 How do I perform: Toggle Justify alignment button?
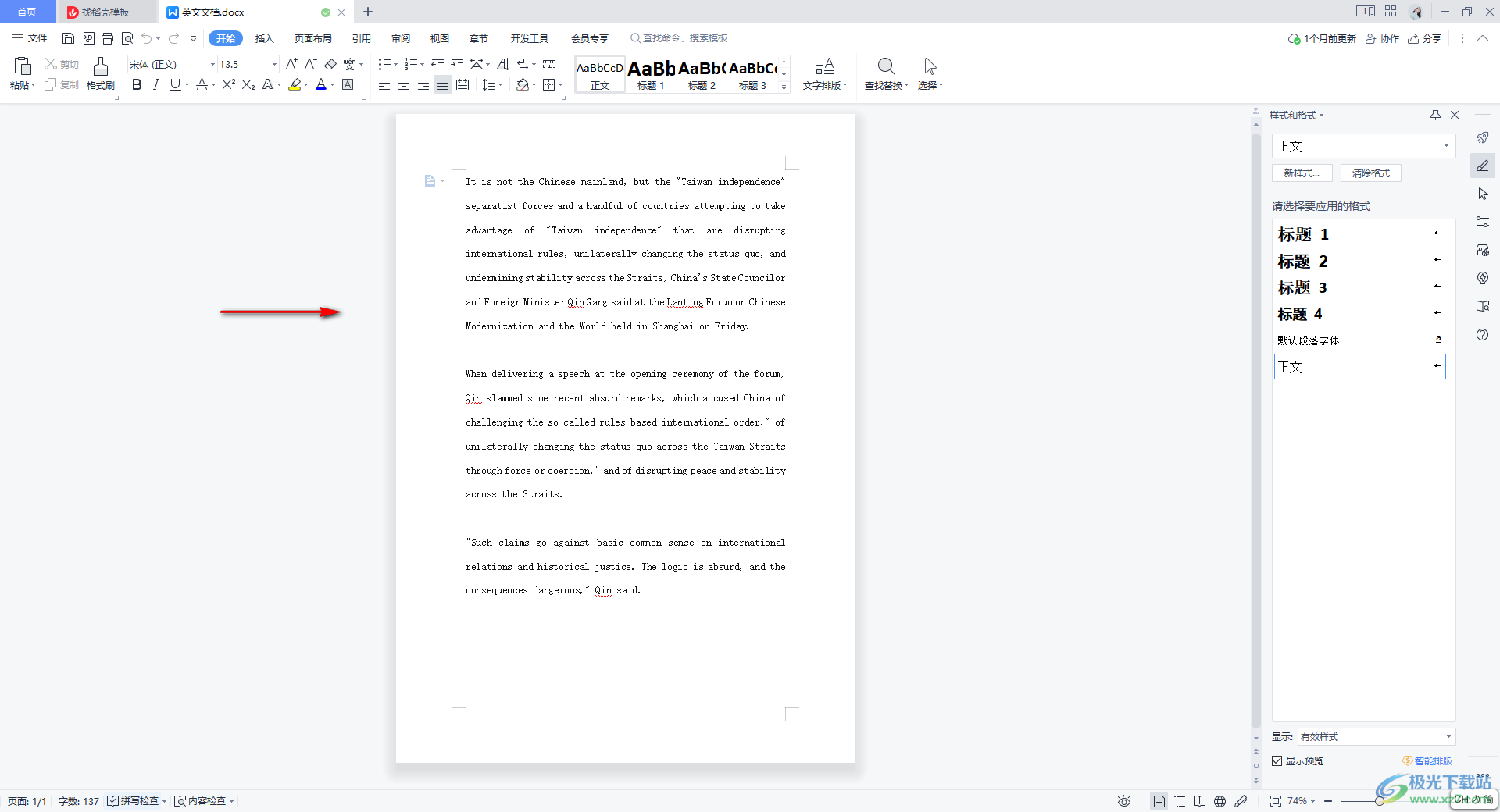click(x=443, y=84)
